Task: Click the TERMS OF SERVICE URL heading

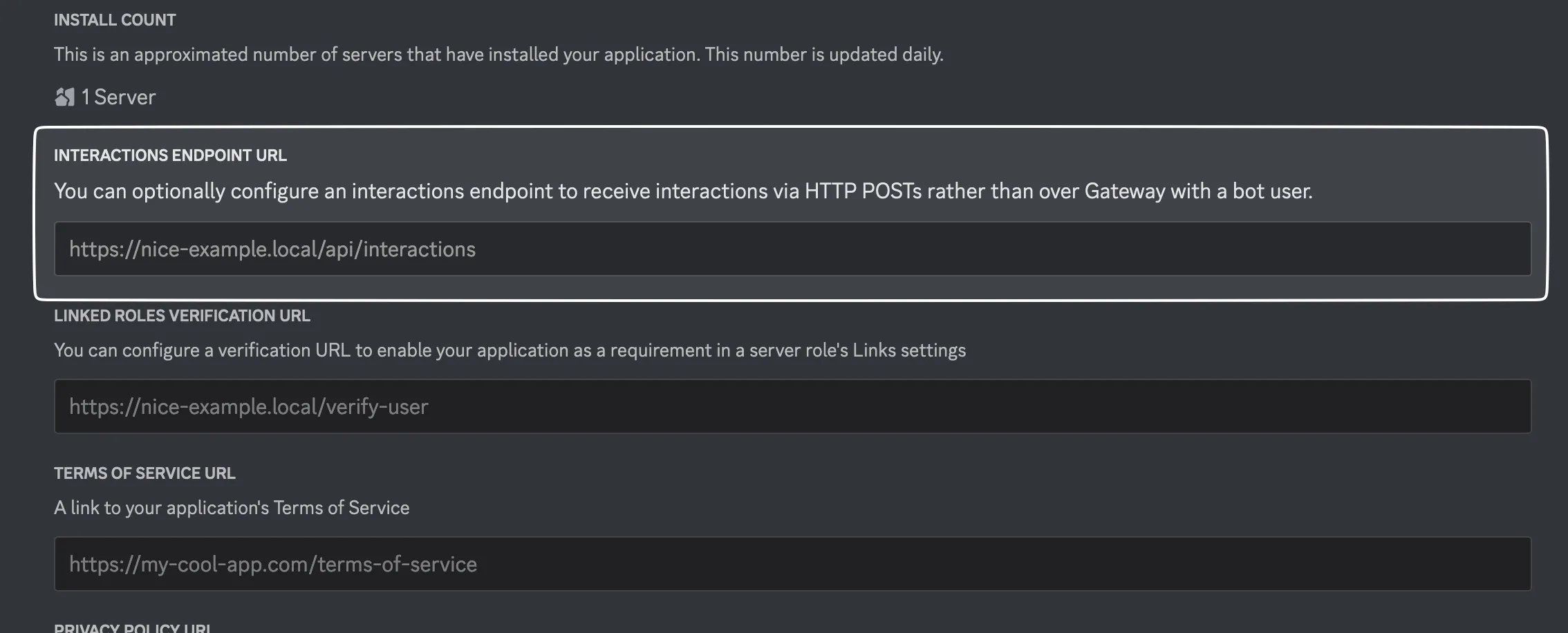Action: point(144,473)
